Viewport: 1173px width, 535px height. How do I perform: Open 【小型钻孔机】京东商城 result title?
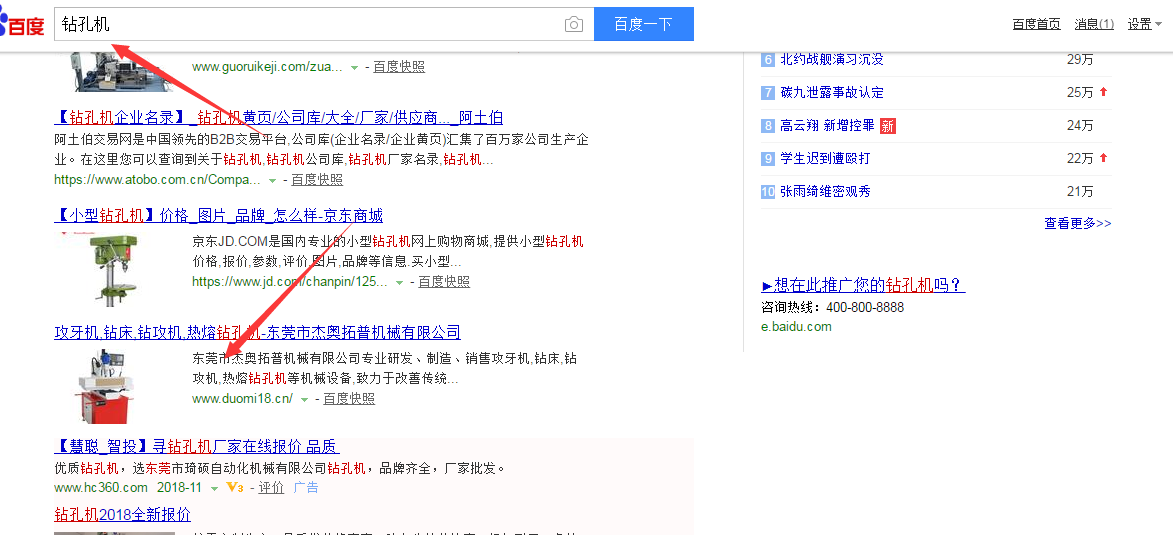pyautogui.click(x=218, y=216)
